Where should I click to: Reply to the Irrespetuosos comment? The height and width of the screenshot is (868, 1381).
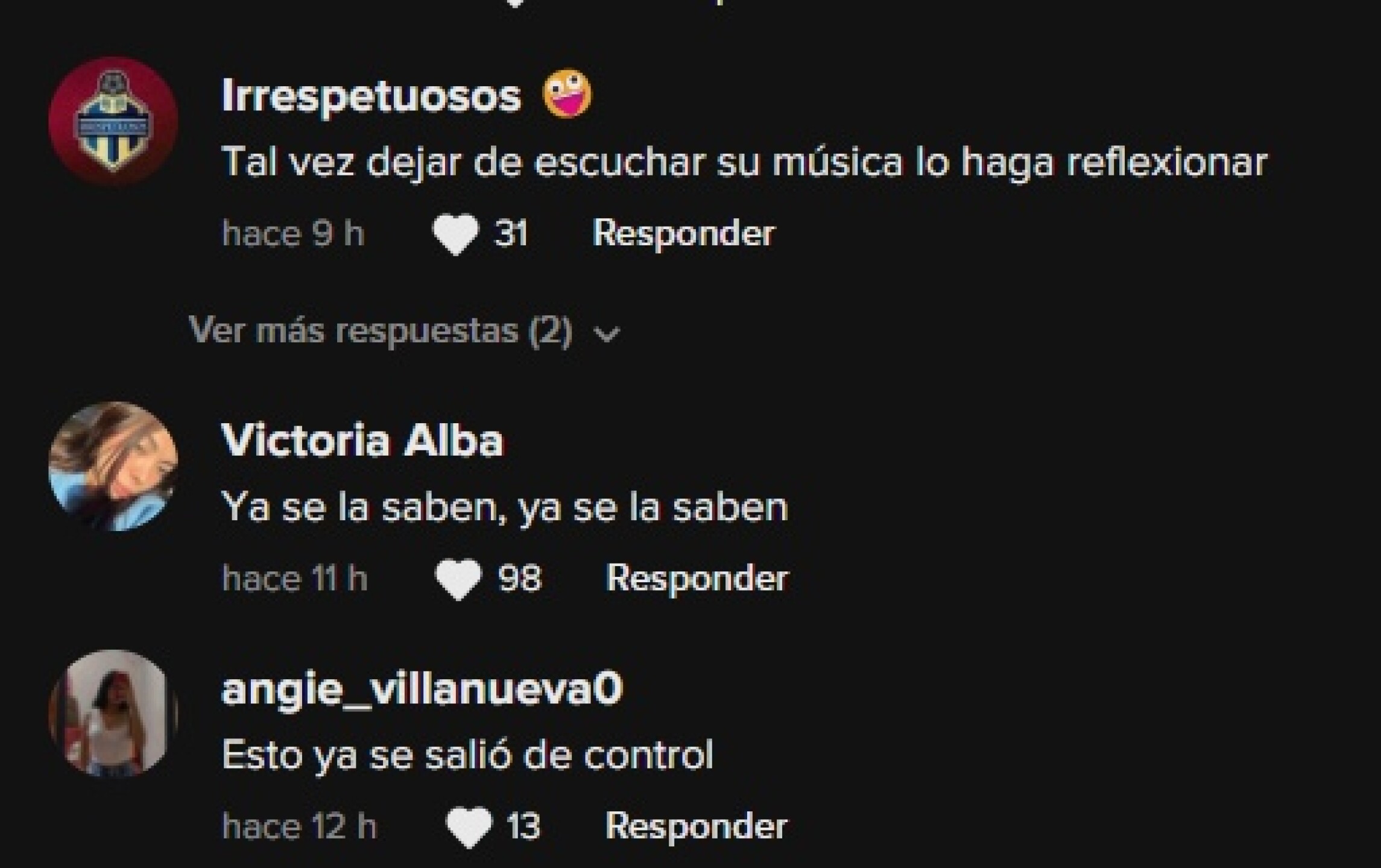coord(683,233)
